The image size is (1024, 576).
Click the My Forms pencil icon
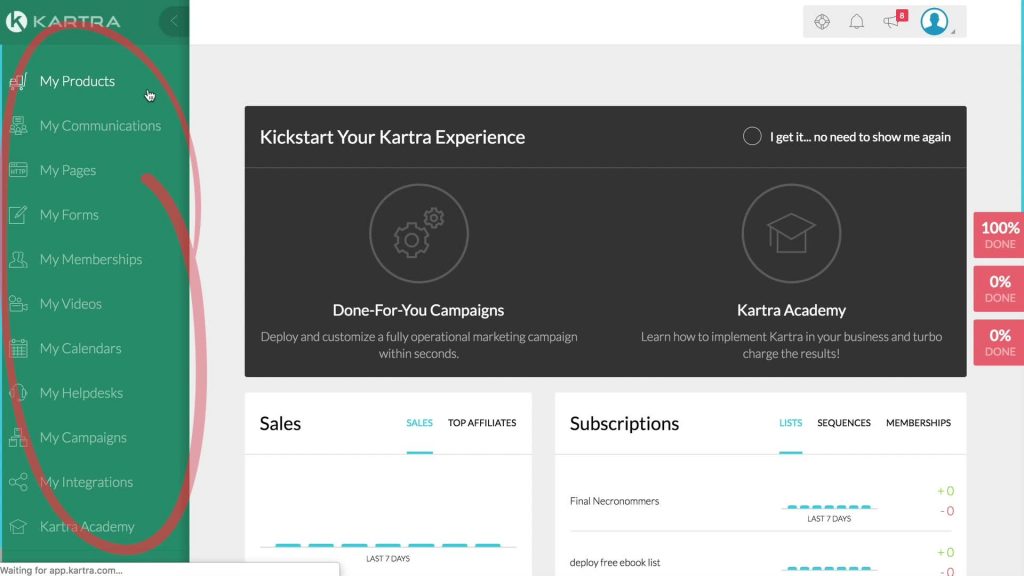click(x=18, y=214)
